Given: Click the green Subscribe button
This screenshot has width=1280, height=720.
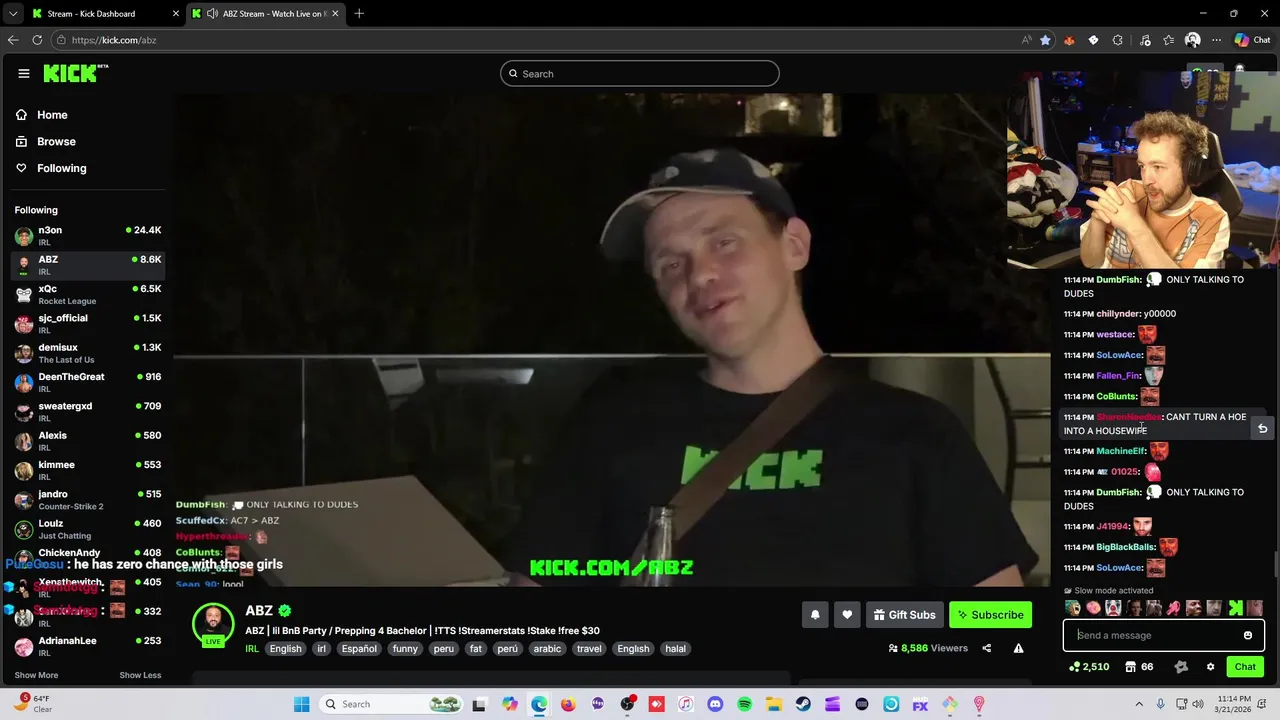Looking at the screenshot, I should [990, 615].
